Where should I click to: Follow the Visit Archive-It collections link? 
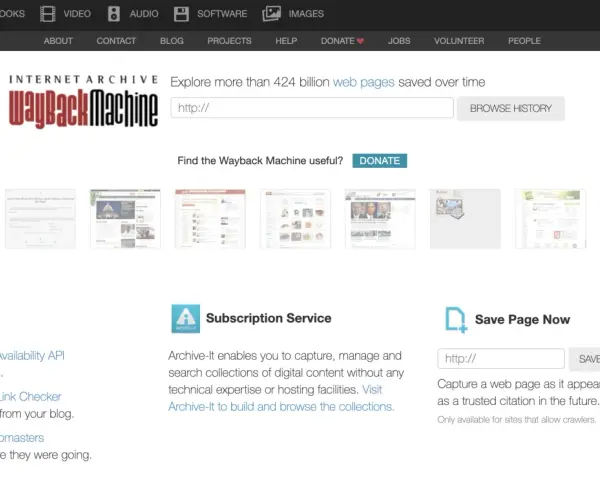[281, 407]
